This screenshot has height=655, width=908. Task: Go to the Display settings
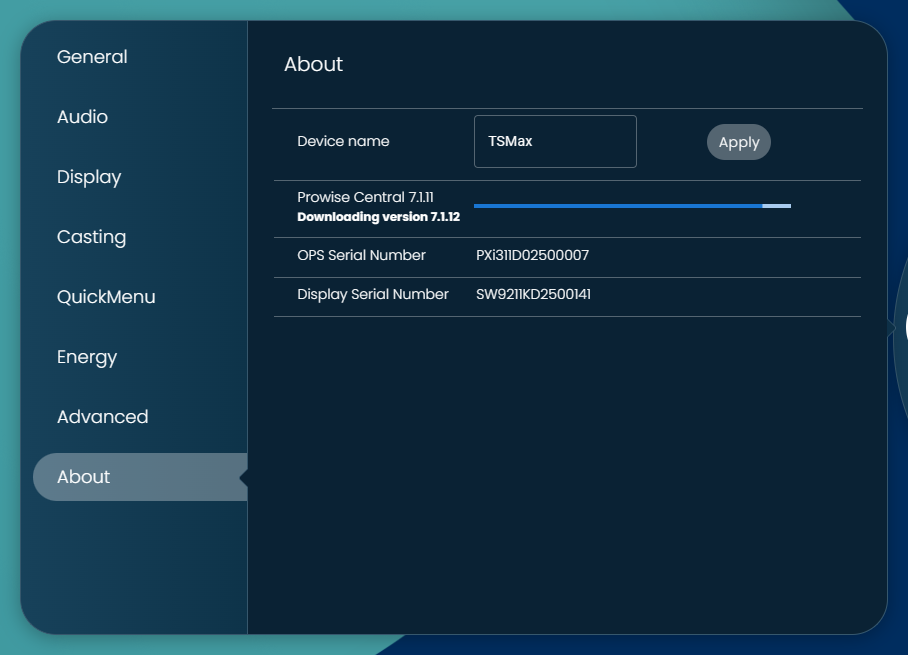pyautogui.click(x=89, y=177)
